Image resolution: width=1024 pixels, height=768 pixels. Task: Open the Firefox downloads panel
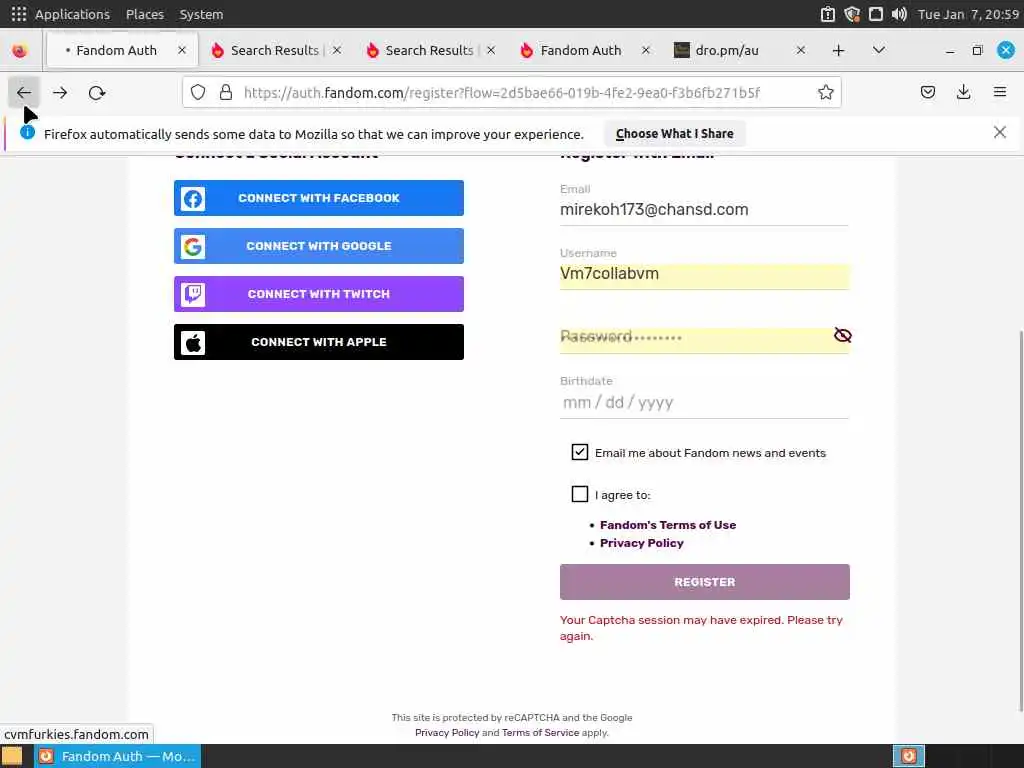coord(963,93)
